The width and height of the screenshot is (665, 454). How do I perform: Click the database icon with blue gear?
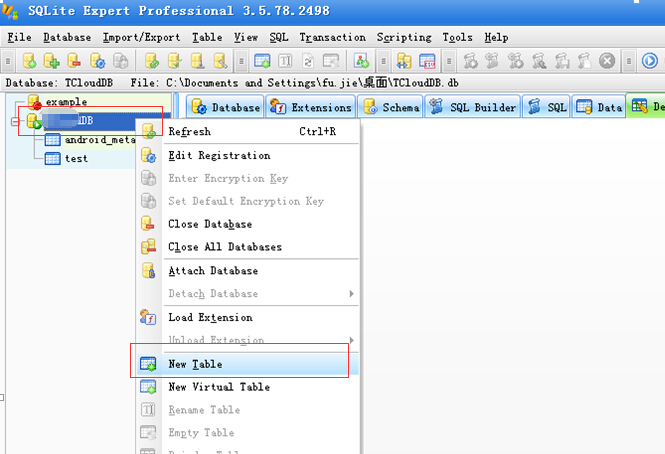point(98,61)
